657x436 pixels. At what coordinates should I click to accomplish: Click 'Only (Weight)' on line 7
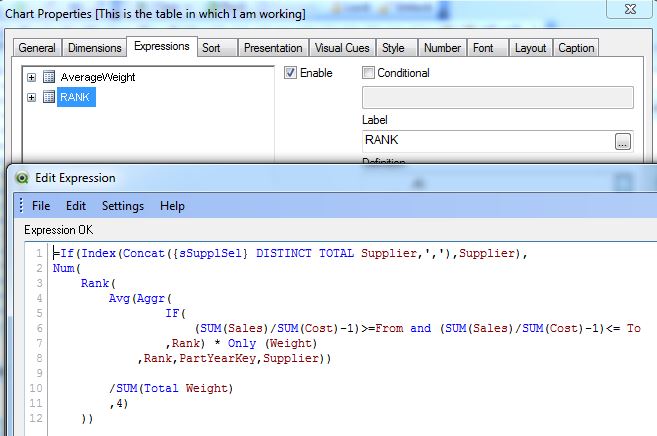[272, 343]
